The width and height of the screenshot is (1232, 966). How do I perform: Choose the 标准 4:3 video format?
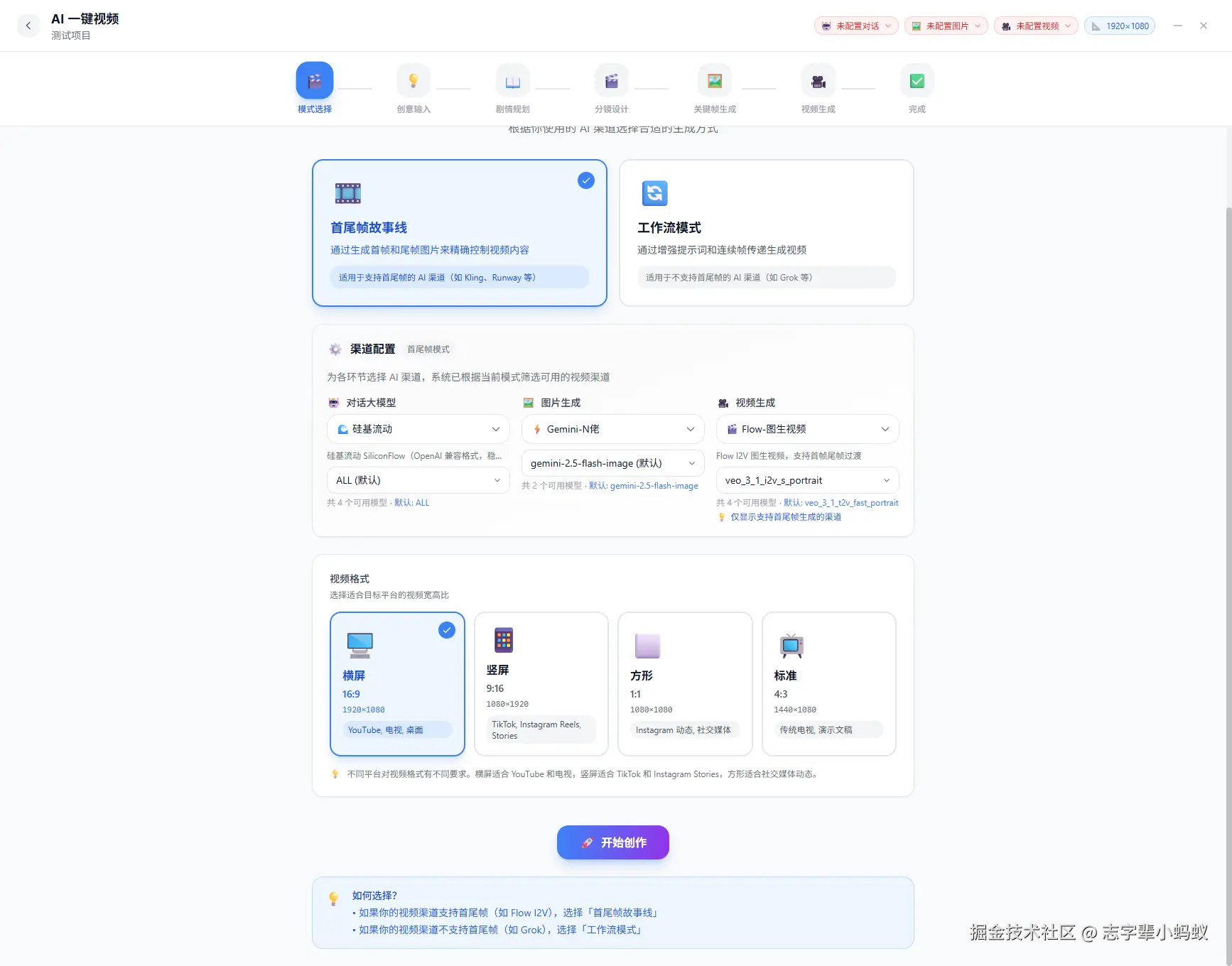click(829, 684)
